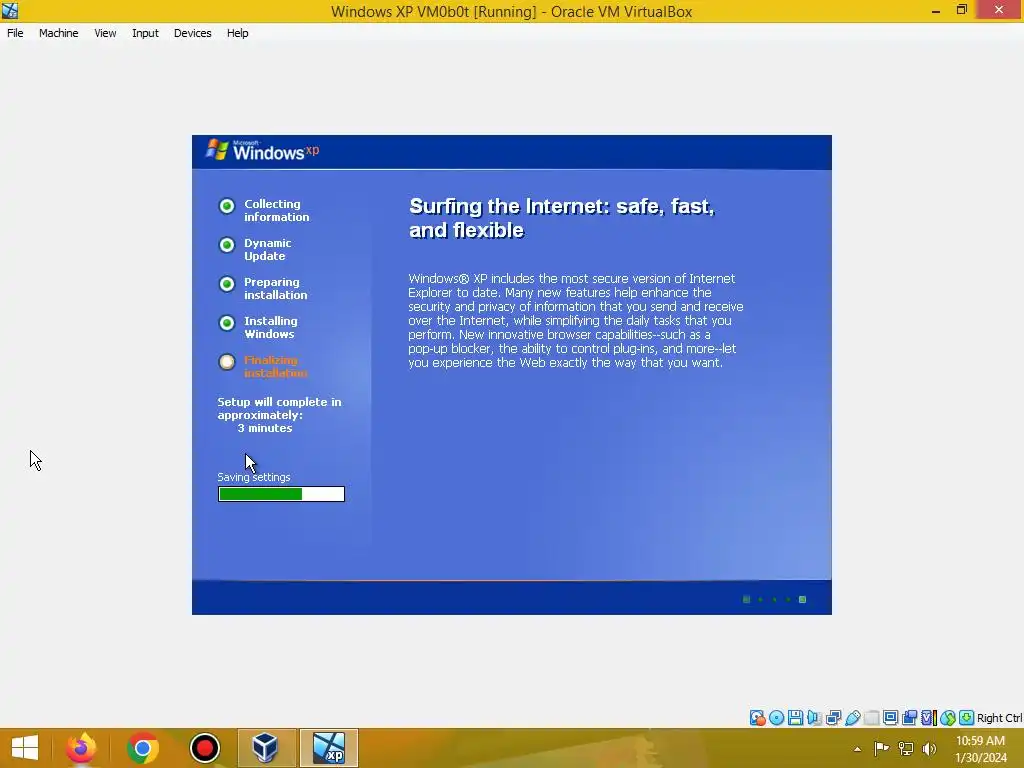
Task: Click the Internet Explorer description paragraph
Action: click(x=575, y=321)
